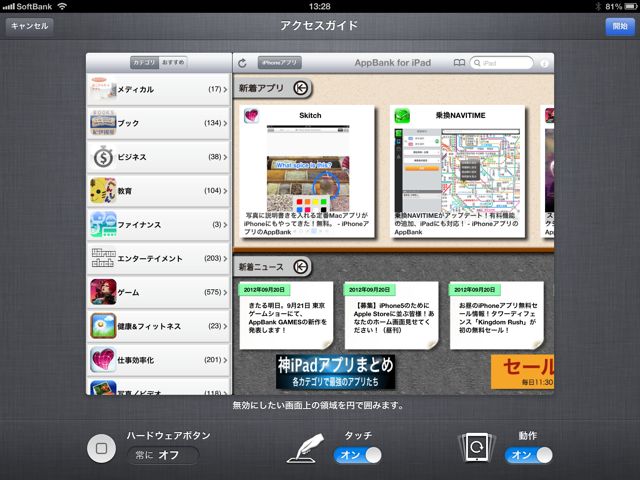Screen dimensions: 640x480
Task: Click the ファイナンス category icon
Action: click(x=103, y=224)
